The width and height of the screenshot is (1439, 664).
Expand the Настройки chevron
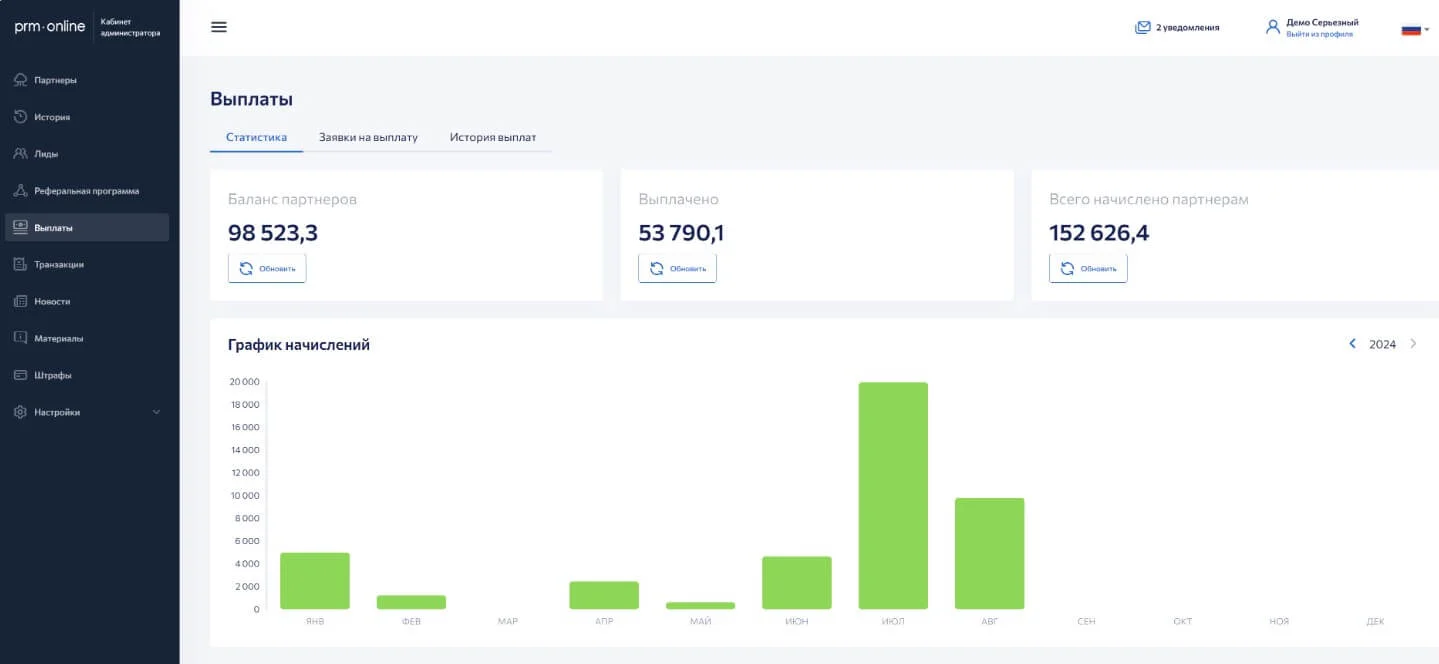coord(156,412)
